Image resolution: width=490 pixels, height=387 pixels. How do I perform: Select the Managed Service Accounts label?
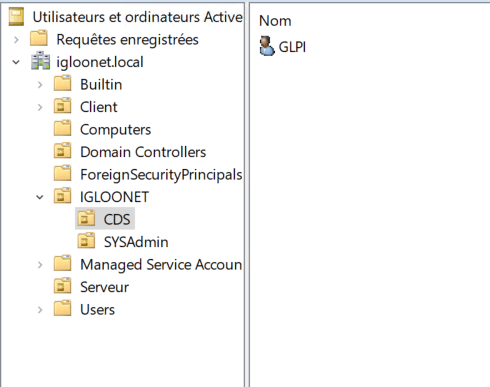pyautogui.click(x=161, y=265)
